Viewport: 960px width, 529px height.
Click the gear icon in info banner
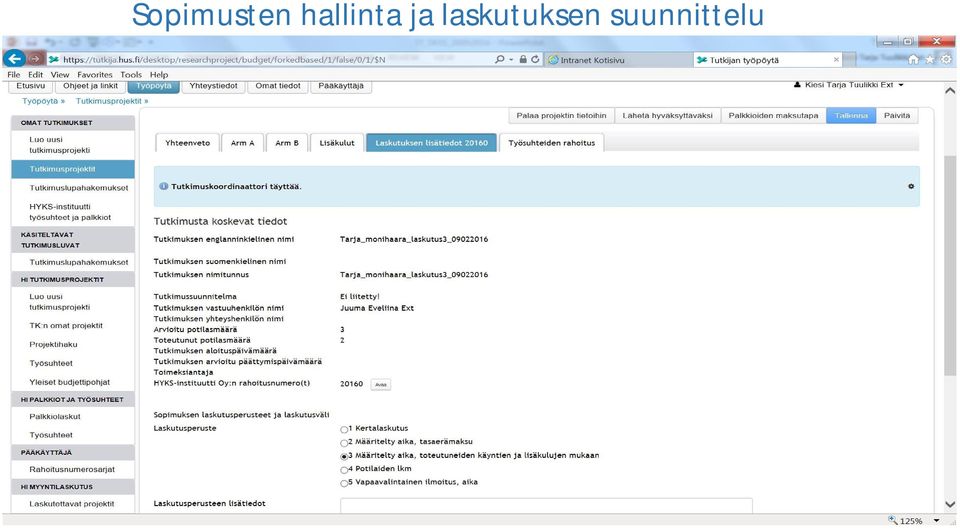pyautogui.click(x=911, y=186)
